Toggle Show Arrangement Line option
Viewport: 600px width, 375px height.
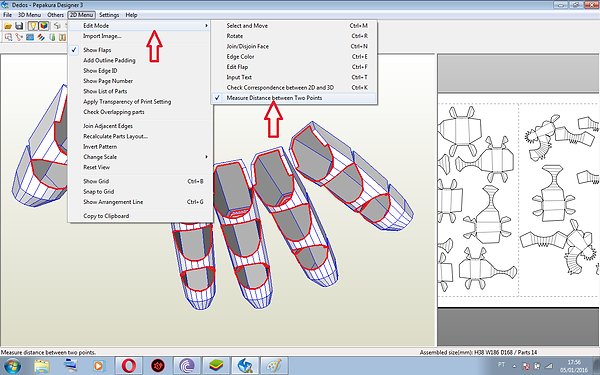pos(140,202)
